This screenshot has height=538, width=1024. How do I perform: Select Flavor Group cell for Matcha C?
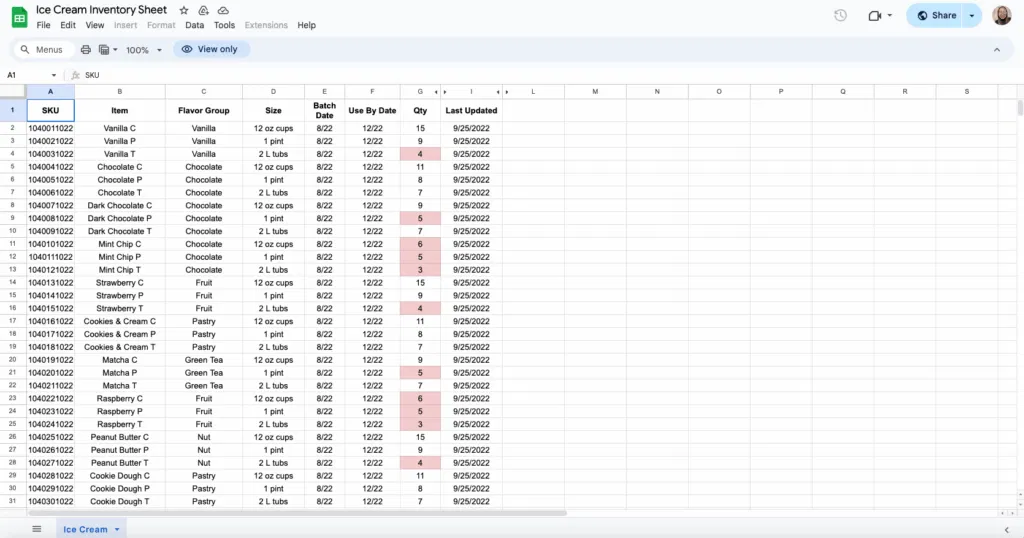tap(204, 360)
